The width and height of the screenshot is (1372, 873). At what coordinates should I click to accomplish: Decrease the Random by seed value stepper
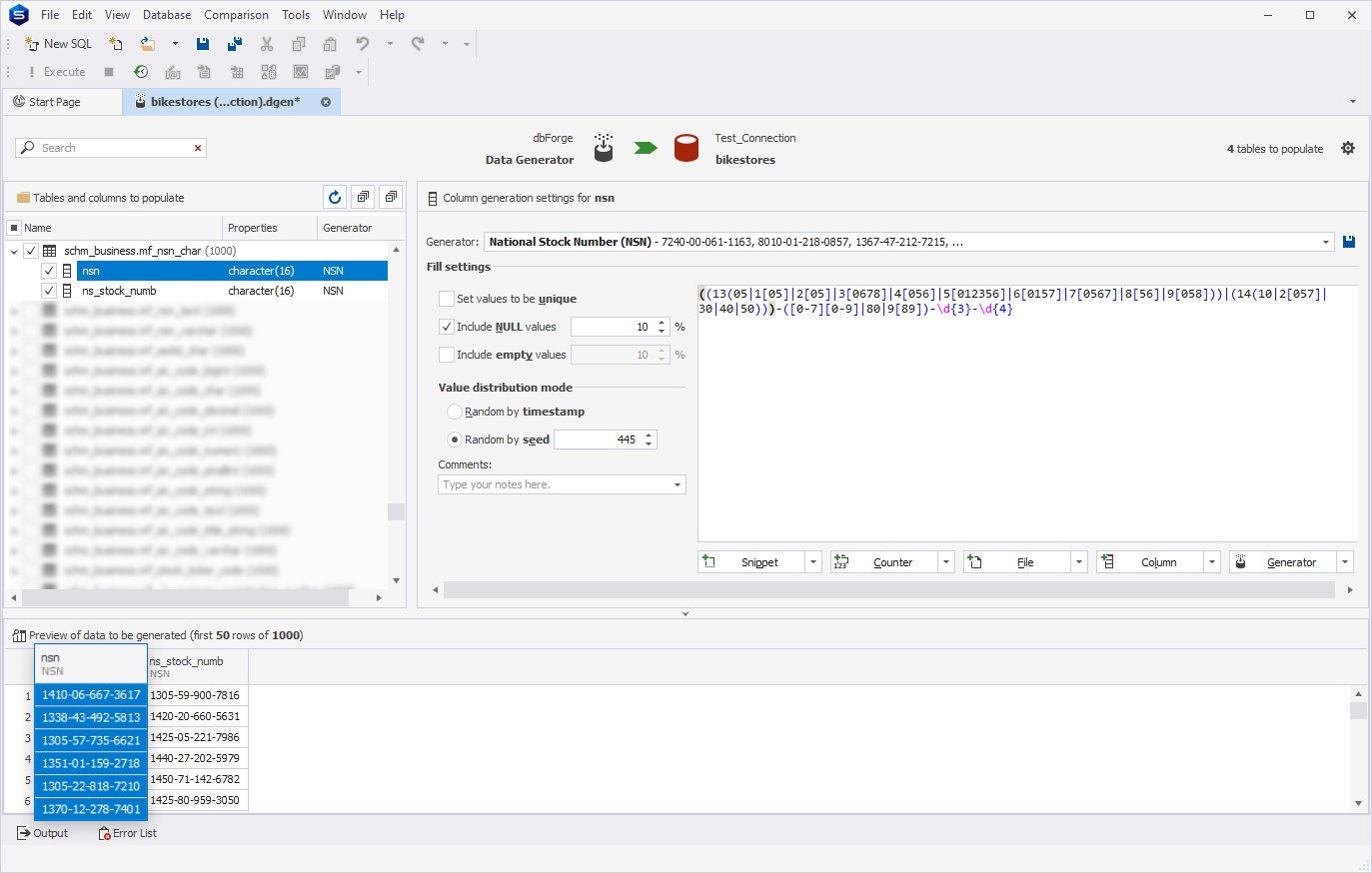[x=649, y=443]
